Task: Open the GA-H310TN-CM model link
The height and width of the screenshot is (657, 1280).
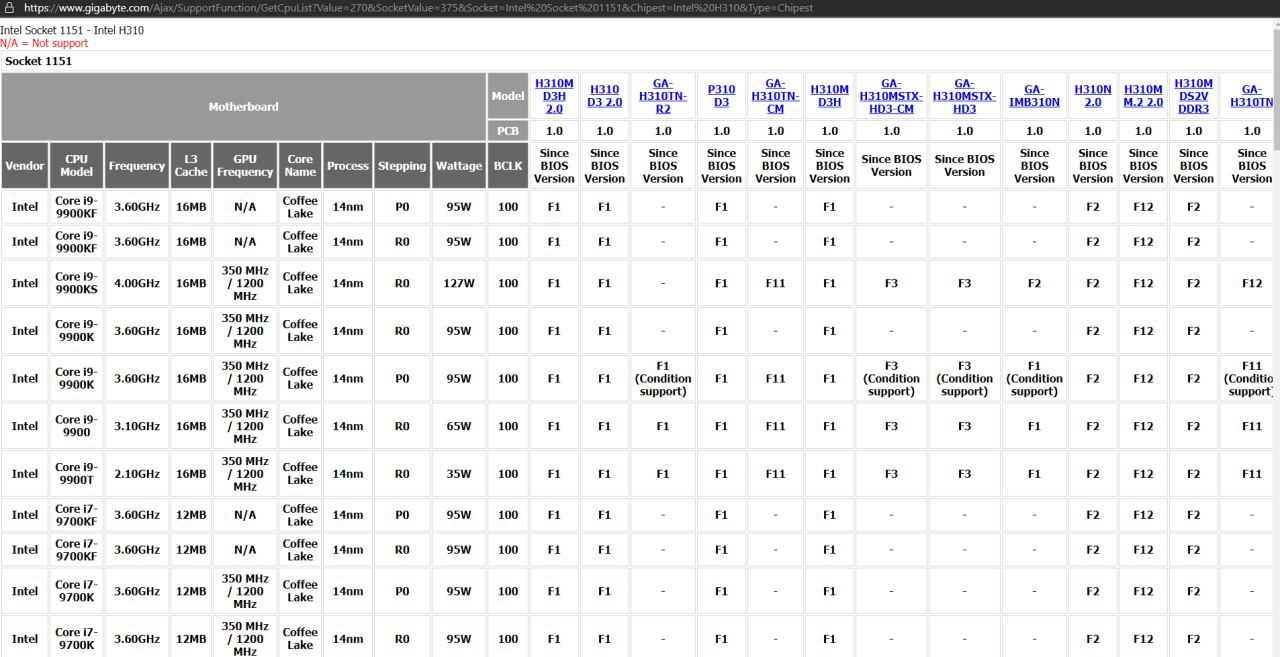Action: coord(775,96)
